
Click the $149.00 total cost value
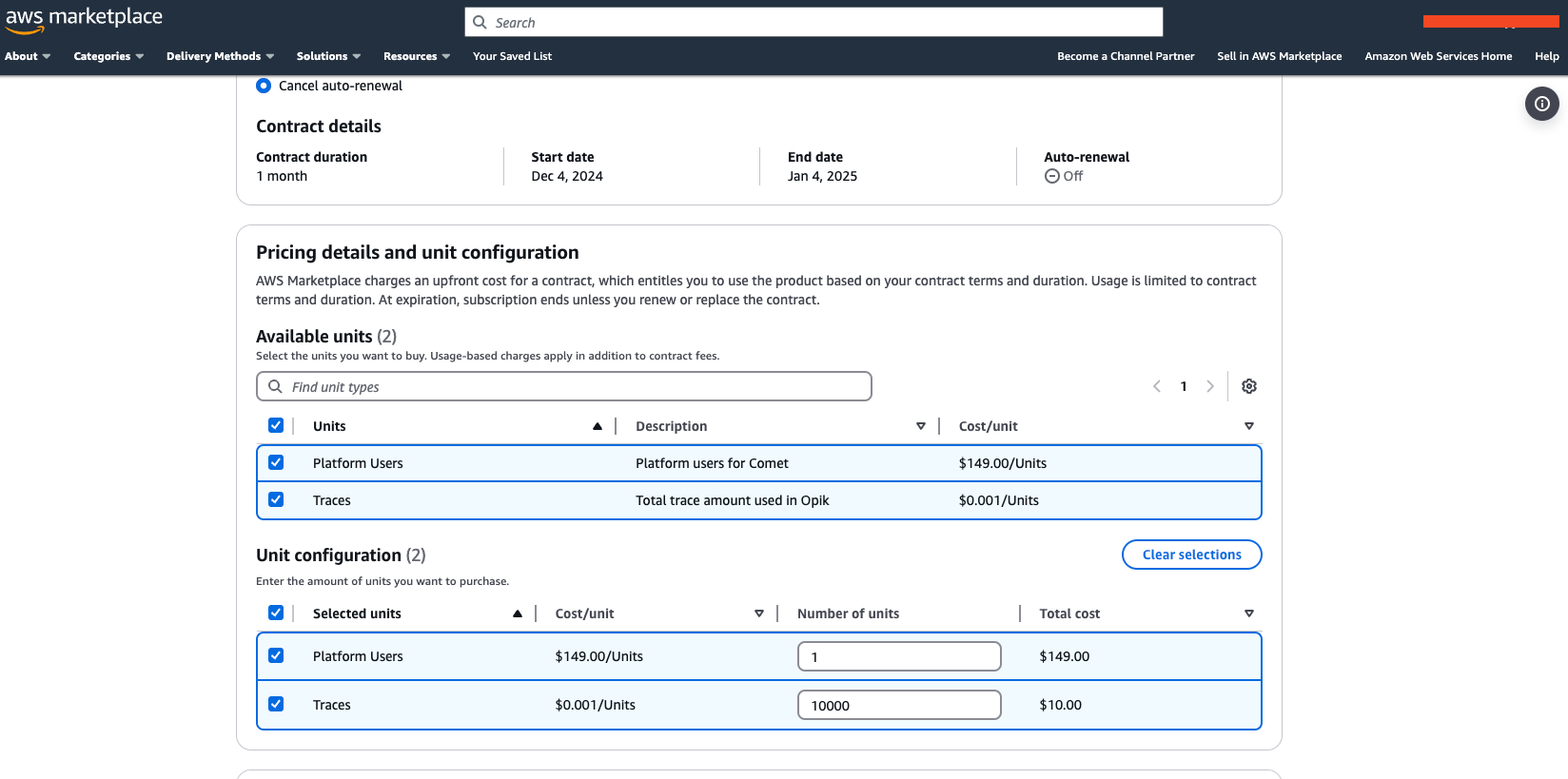[1065, 656]
